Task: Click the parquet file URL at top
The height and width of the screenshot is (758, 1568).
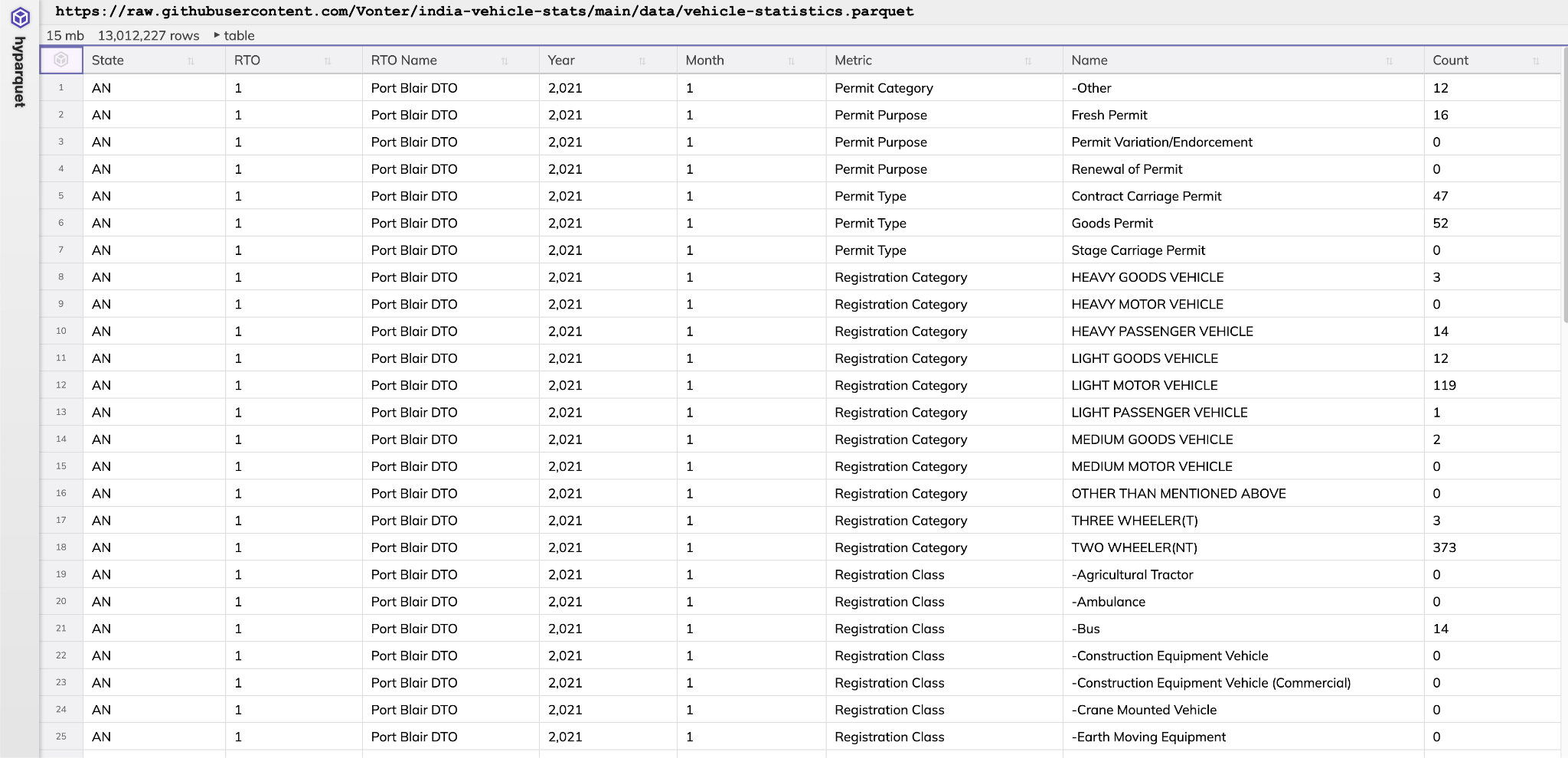Action: pos(484,11)
